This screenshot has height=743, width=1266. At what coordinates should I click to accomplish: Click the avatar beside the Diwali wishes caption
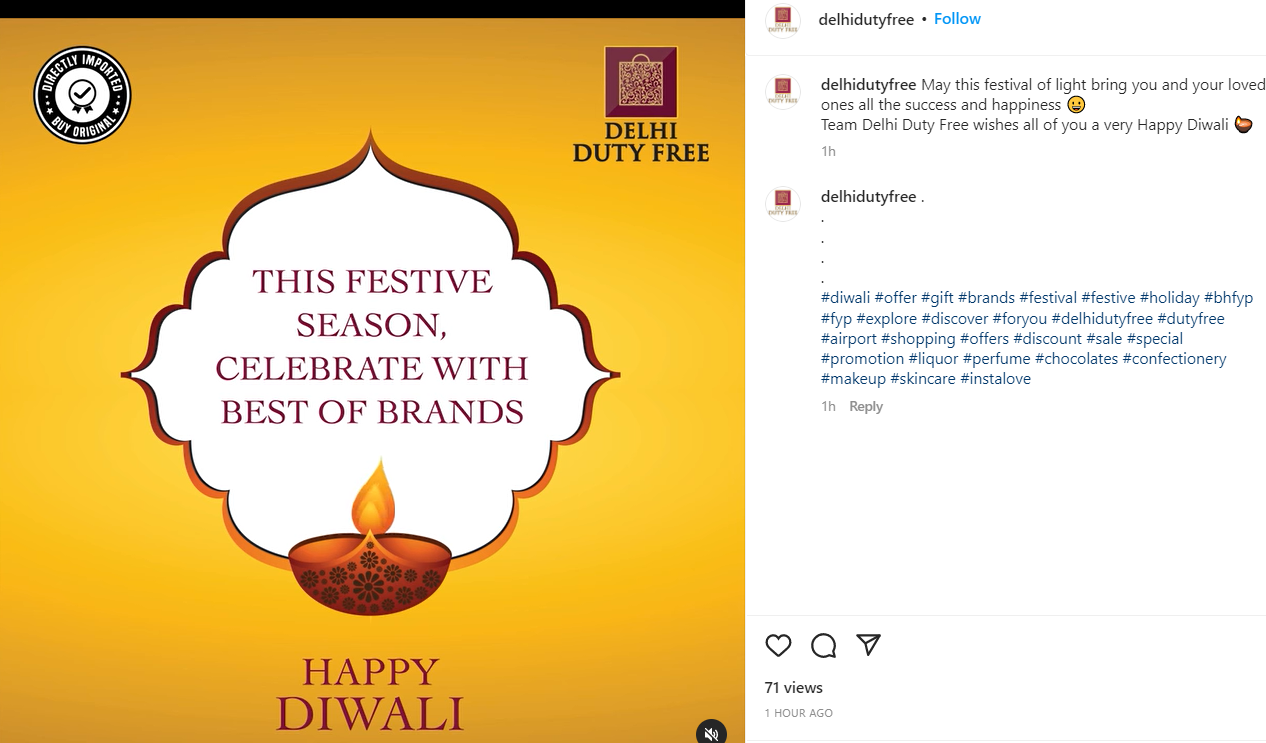(783, 91)
